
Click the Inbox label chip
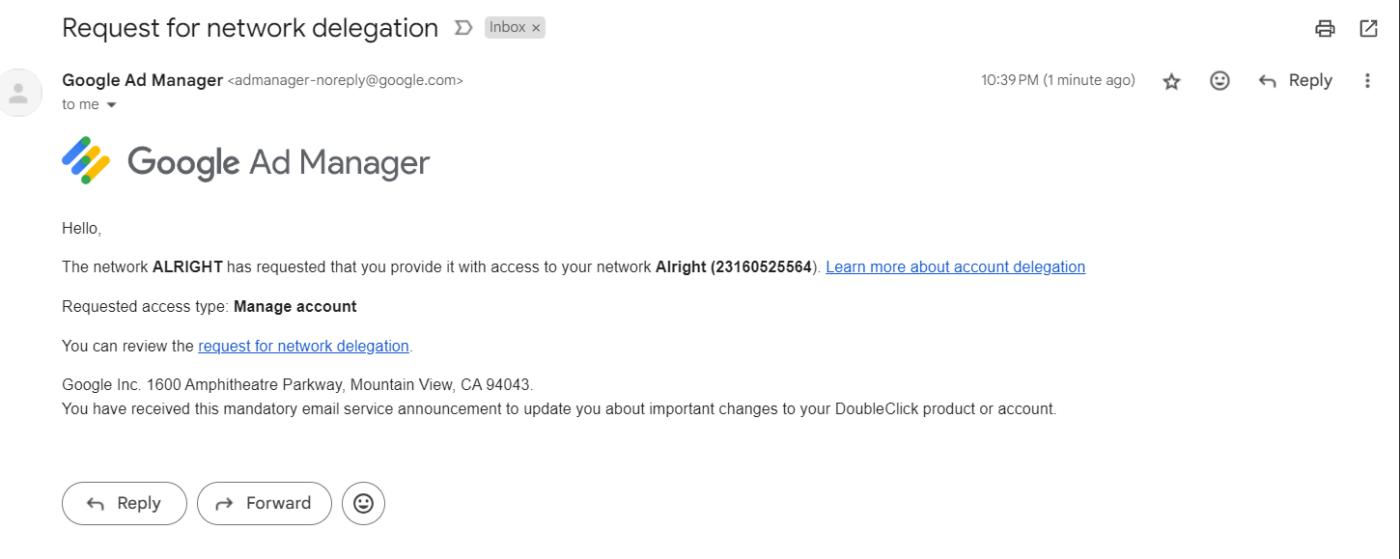507,28
